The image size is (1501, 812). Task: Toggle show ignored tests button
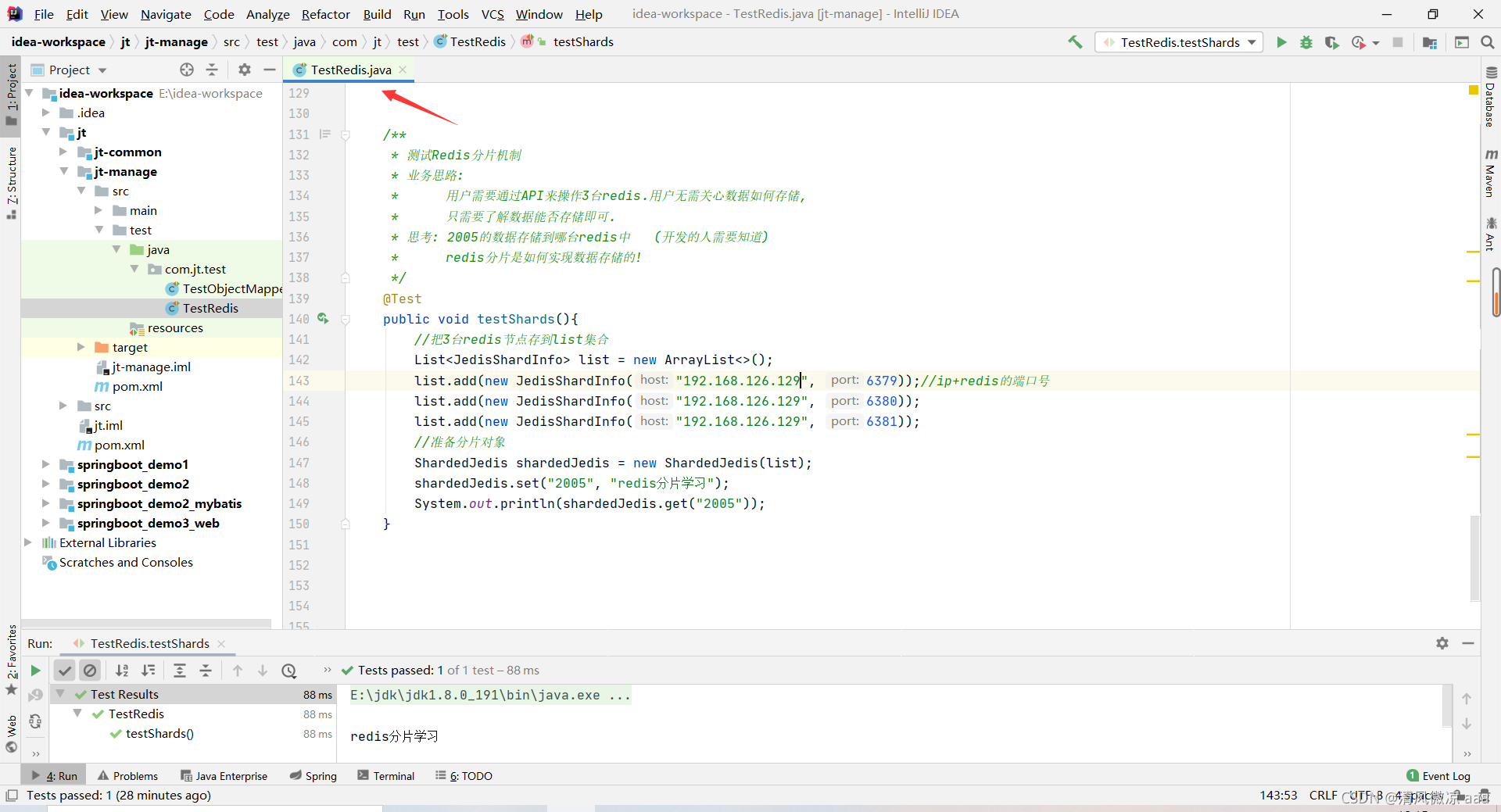(x=90, y=671)
